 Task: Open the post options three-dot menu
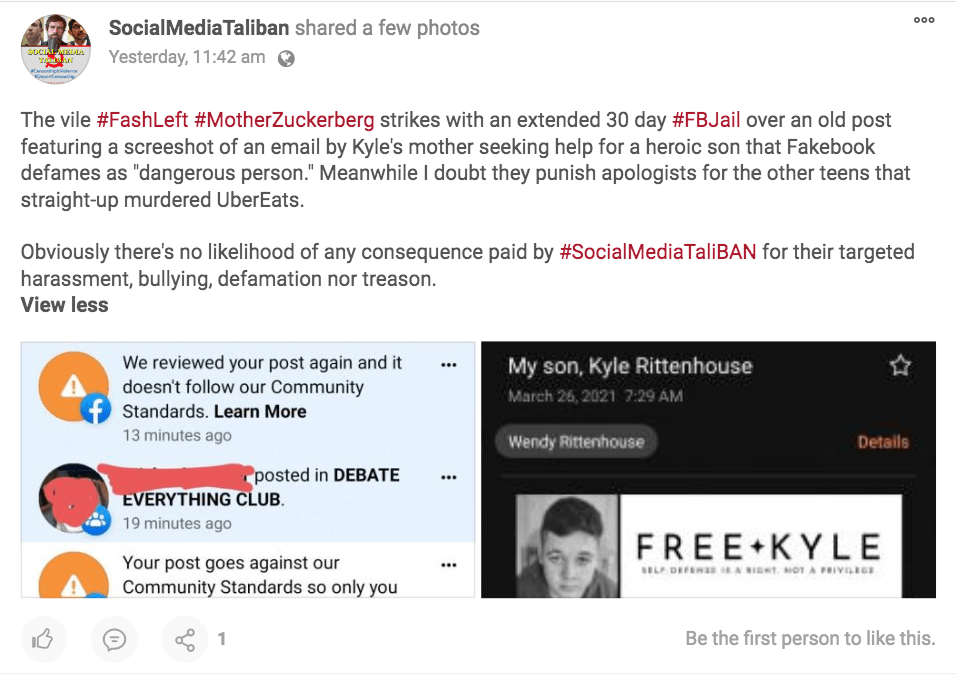coord(924,20)
